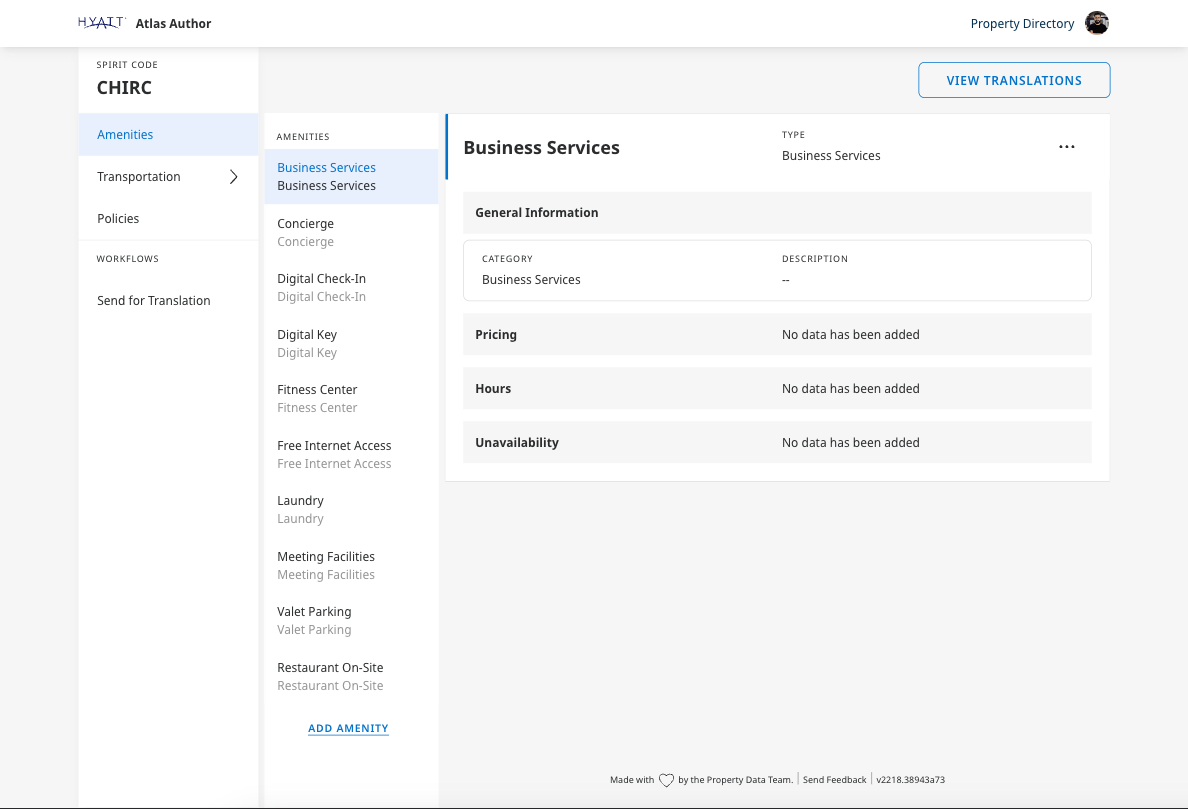Click the DESCRIPTION field label
The image size is (1188, 809).
814,259
